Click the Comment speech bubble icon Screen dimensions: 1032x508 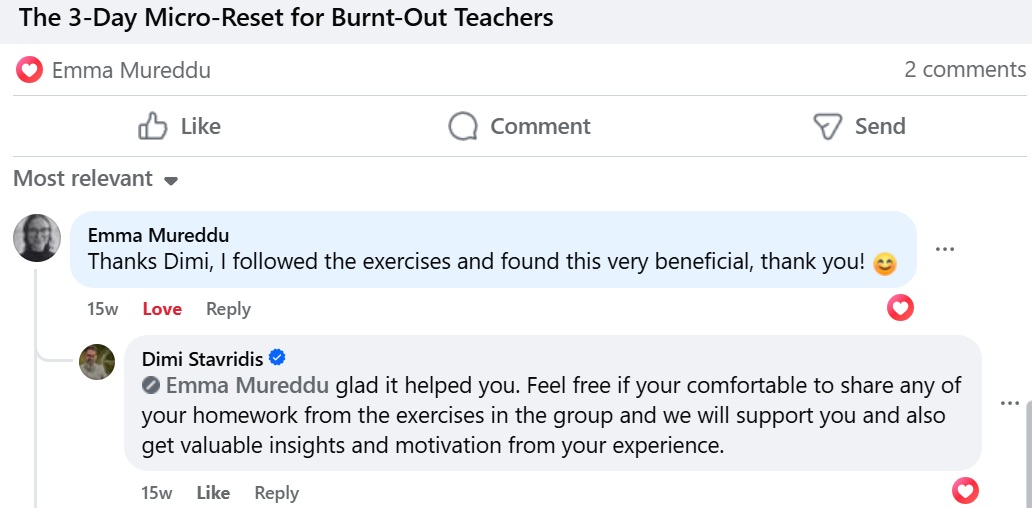point(463,127)
